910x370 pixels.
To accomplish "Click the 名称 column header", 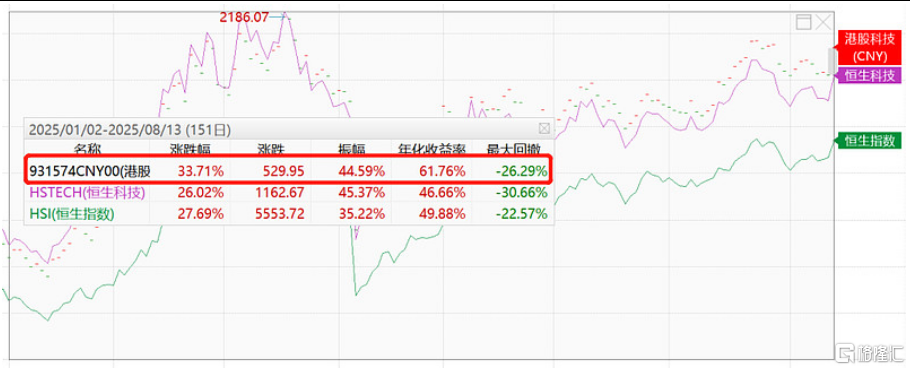I will pos(88,150).
